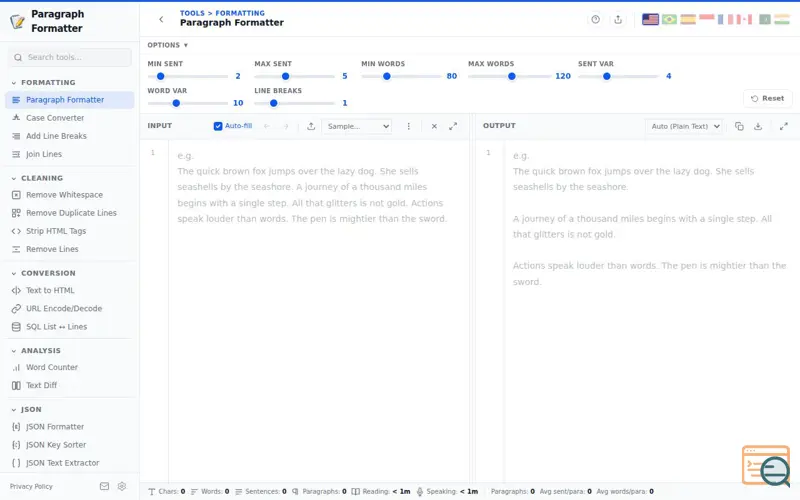Go back using the header arrow

click(161, 19)
